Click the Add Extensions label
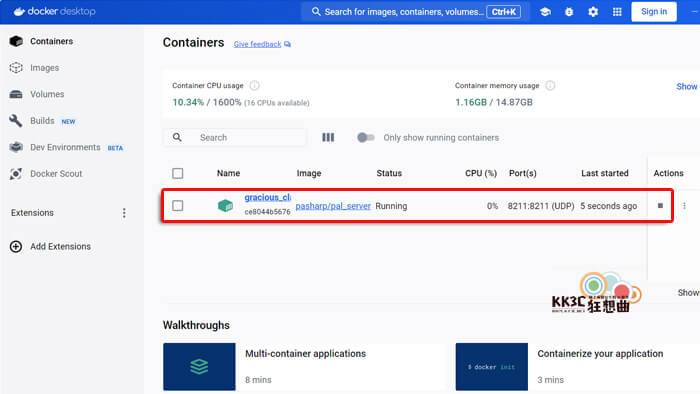Screen dimensions: 700x394 60,246
